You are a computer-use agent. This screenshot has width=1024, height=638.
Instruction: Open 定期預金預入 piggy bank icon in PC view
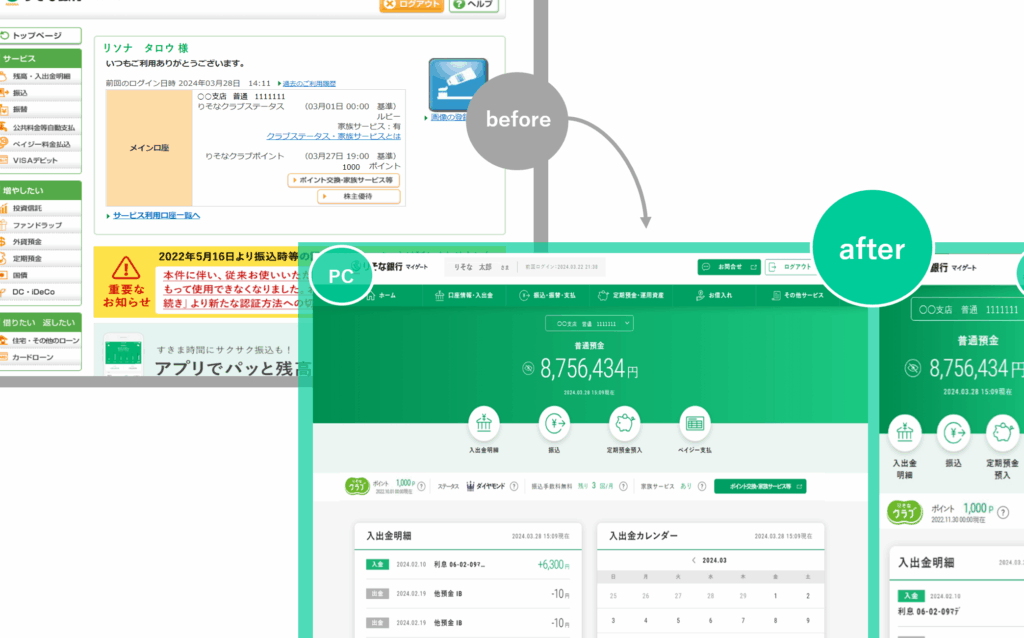point(624,423)
